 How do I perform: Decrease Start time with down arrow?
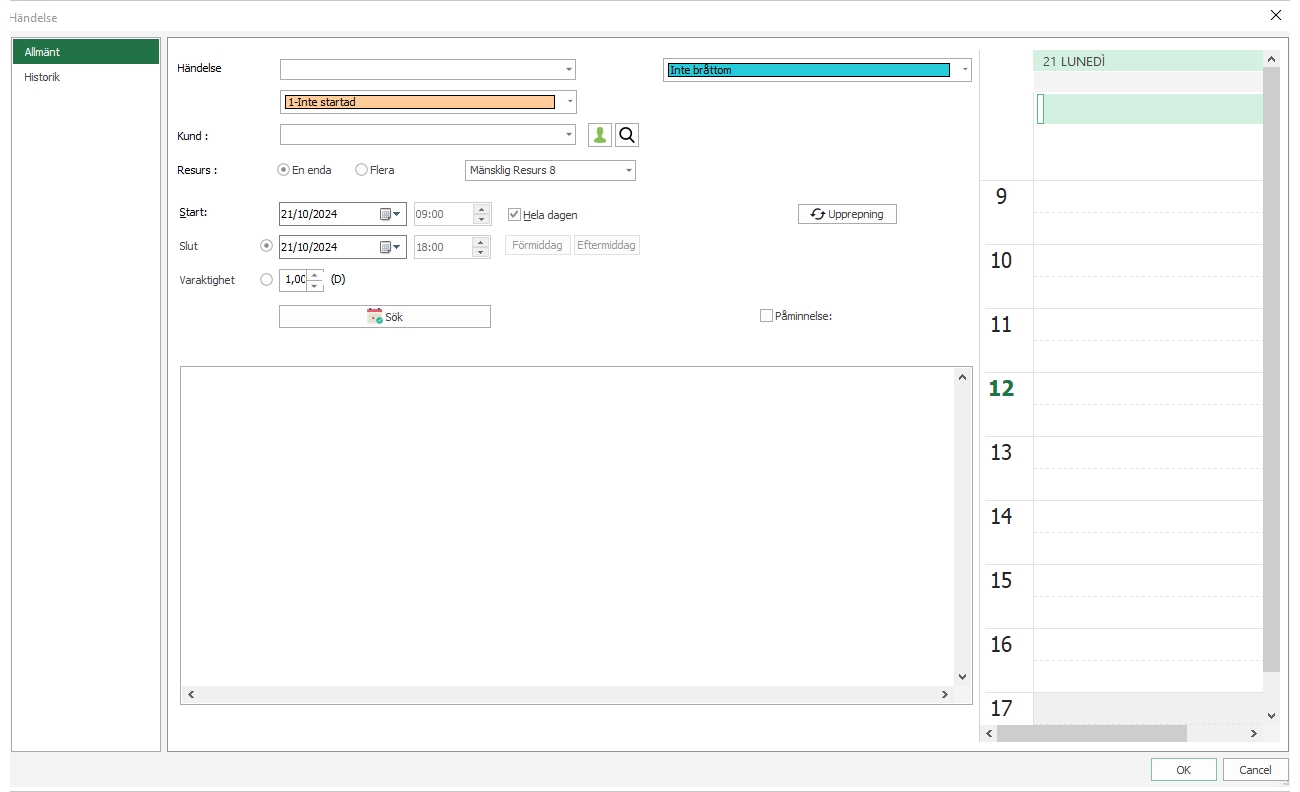(481, 219)
